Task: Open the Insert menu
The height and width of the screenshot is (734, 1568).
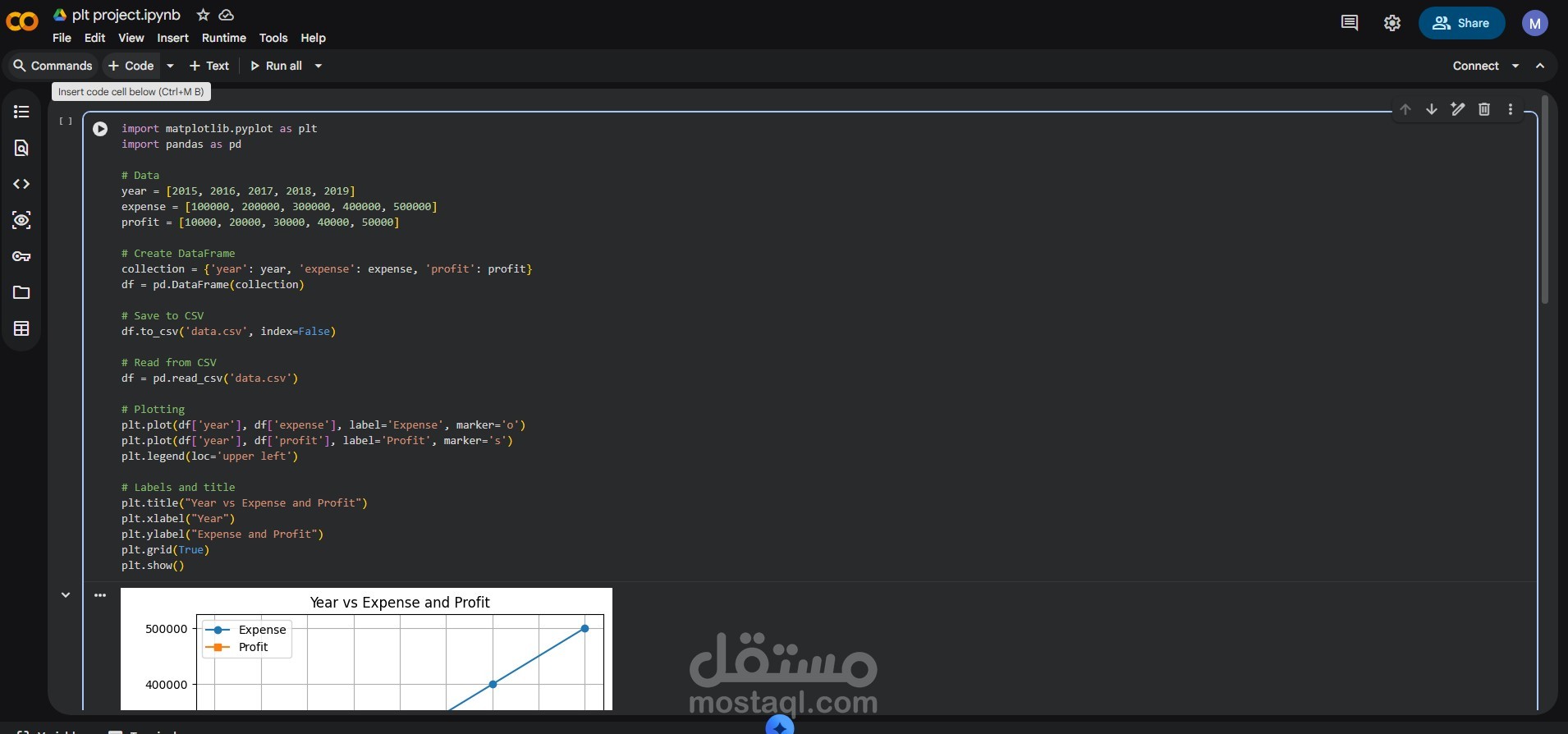Action: [x=172, y=38]
